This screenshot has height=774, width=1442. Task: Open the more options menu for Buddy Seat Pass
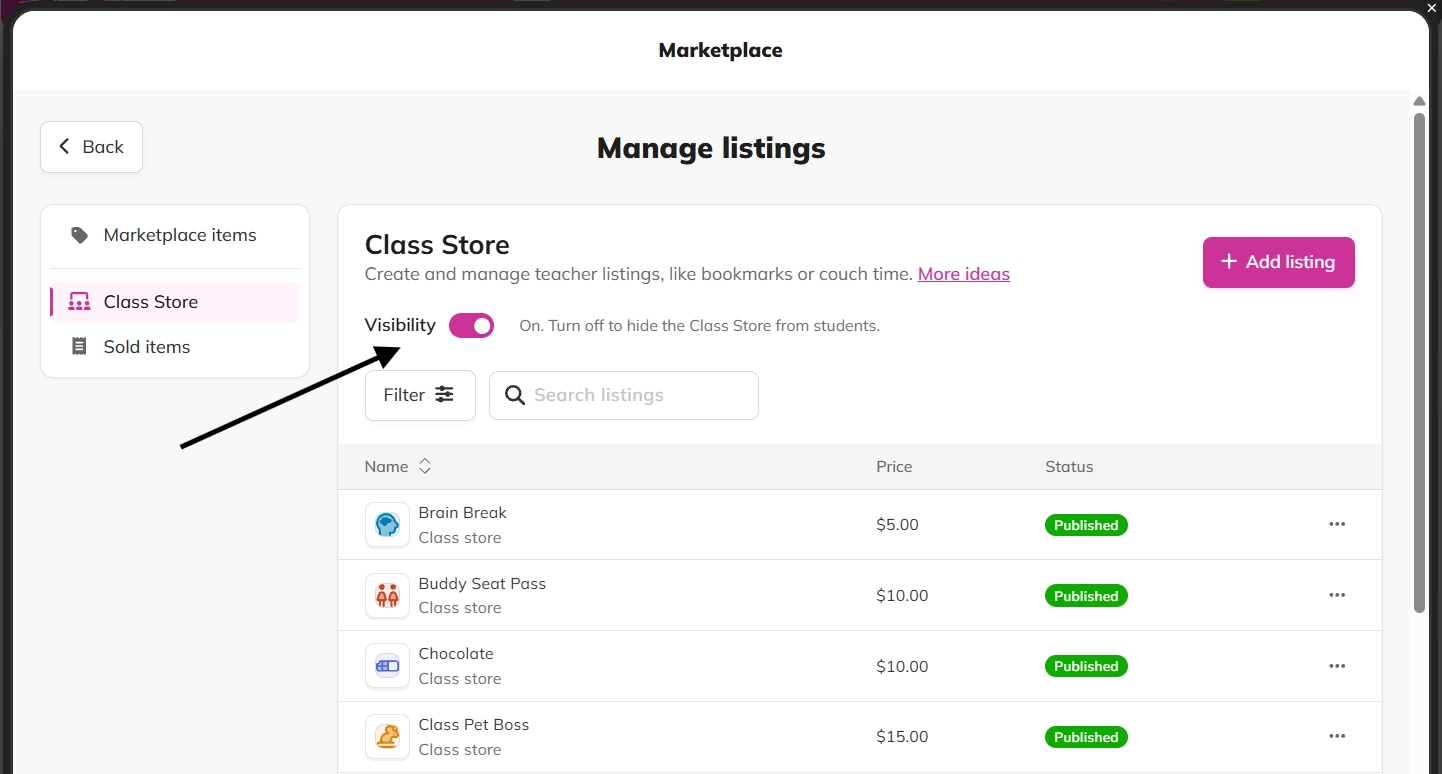coord(1337,596)
